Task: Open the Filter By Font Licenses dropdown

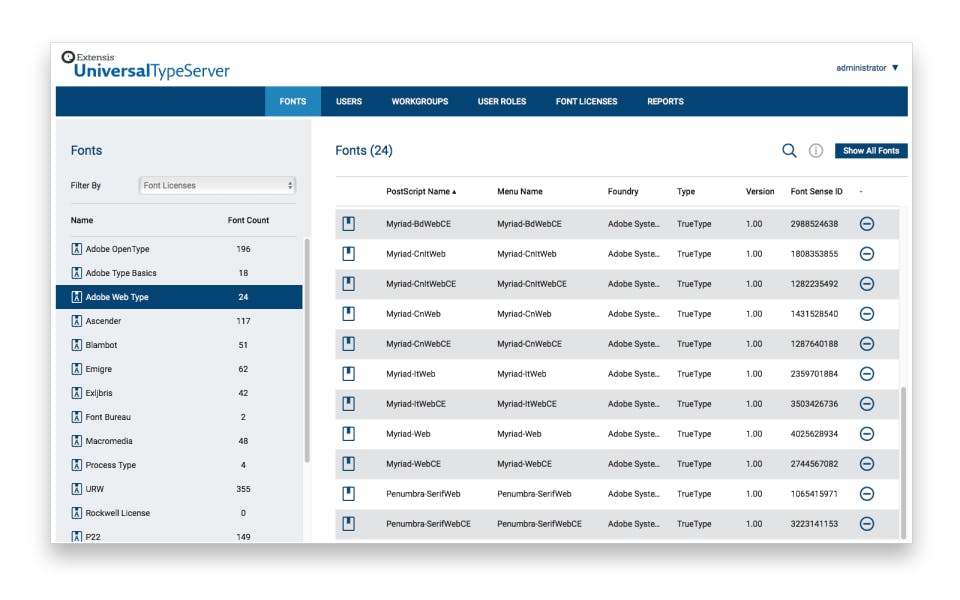Action: tap(217, 186)
